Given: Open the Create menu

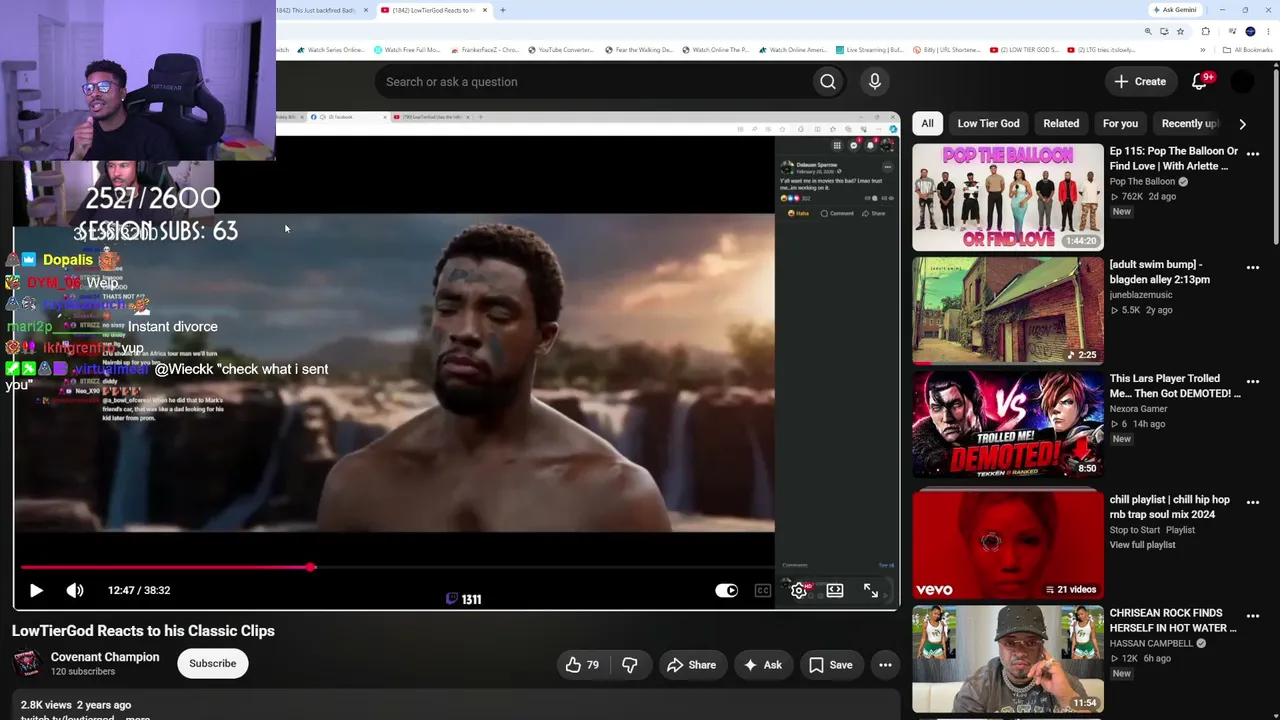Looking at the screenshot, I should 1141,82.
